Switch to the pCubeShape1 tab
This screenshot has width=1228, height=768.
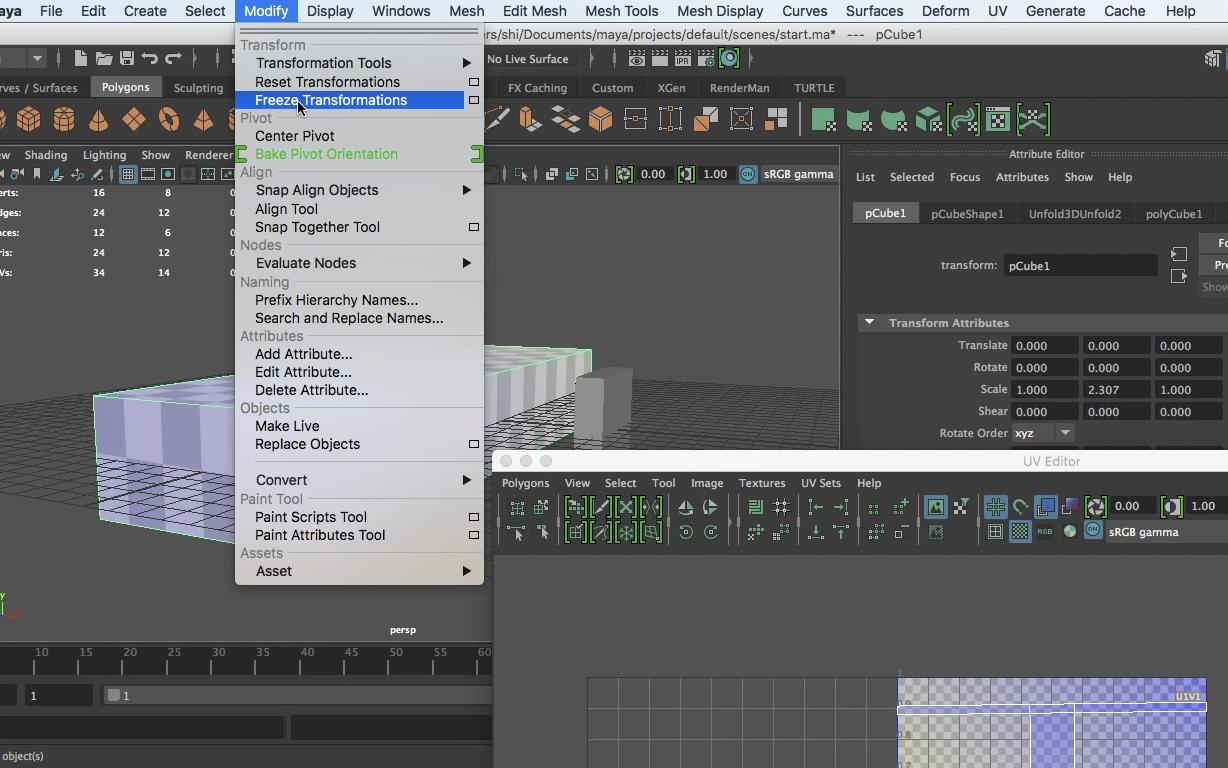point(966,214)
